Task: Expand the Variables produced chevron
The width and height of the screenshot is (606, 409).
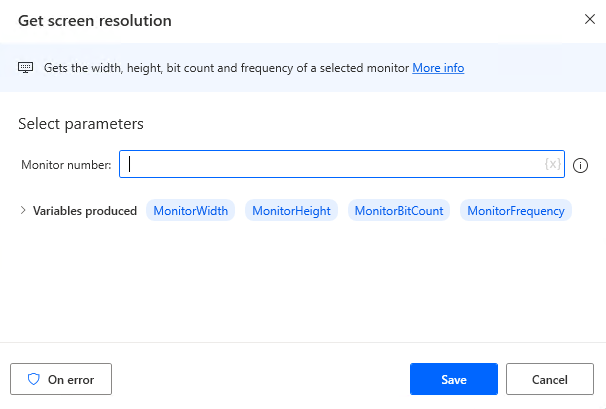Action: [x=23, y=211]
